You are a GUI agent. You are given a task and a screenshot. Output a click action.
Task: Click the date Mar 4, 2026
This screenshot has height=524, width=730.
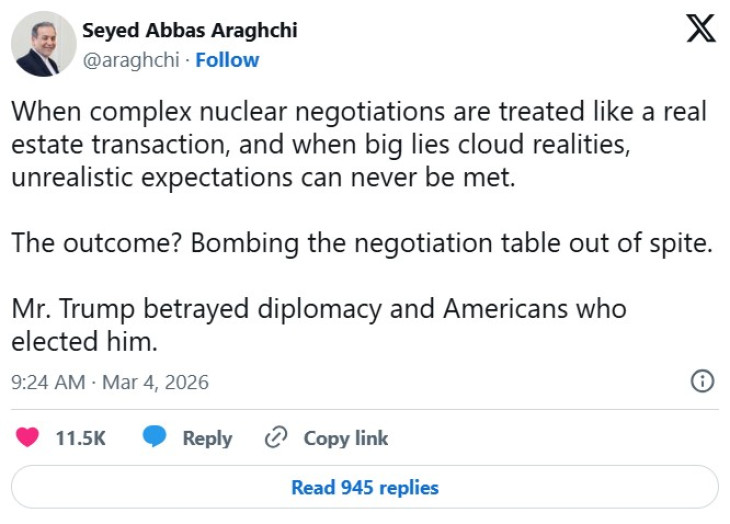[153, 382]
